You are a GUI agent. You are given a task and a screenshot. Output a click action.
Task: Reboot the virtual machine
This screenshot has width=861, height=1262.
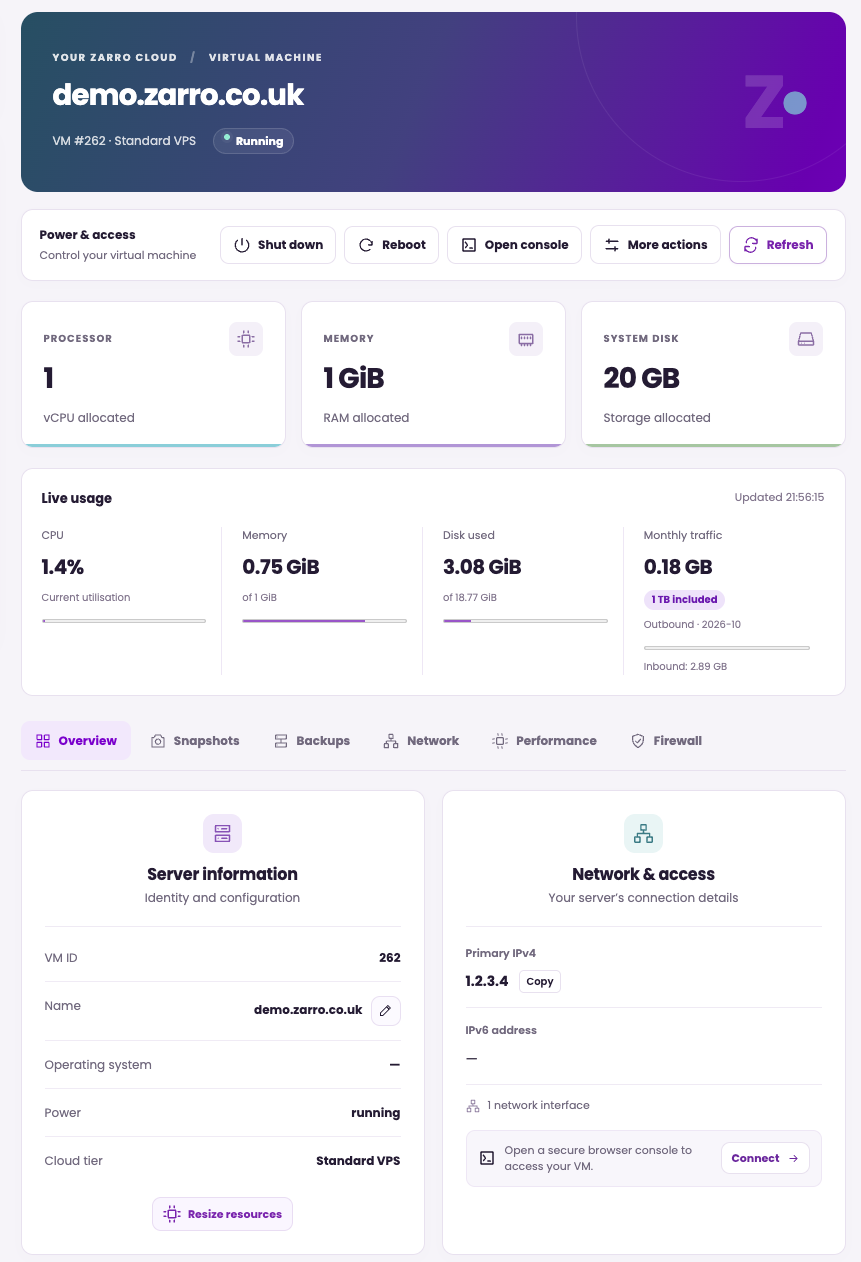tap(391, 245)
